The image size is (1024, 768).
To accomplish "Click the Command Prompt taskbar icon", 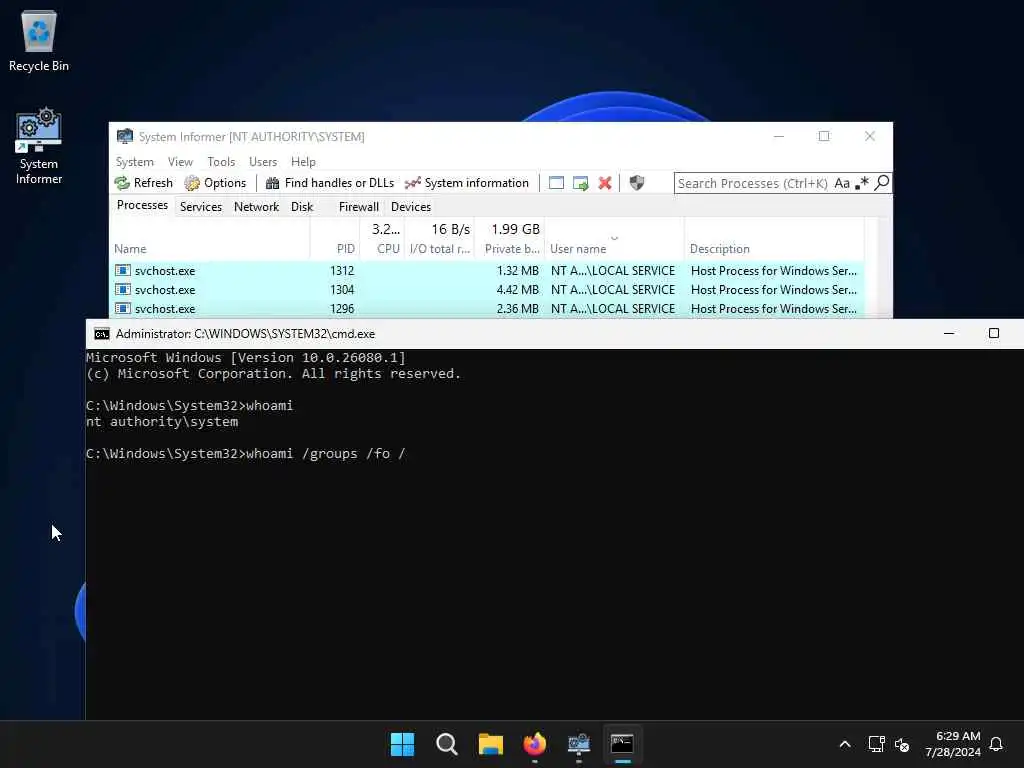I will (622, 744).
